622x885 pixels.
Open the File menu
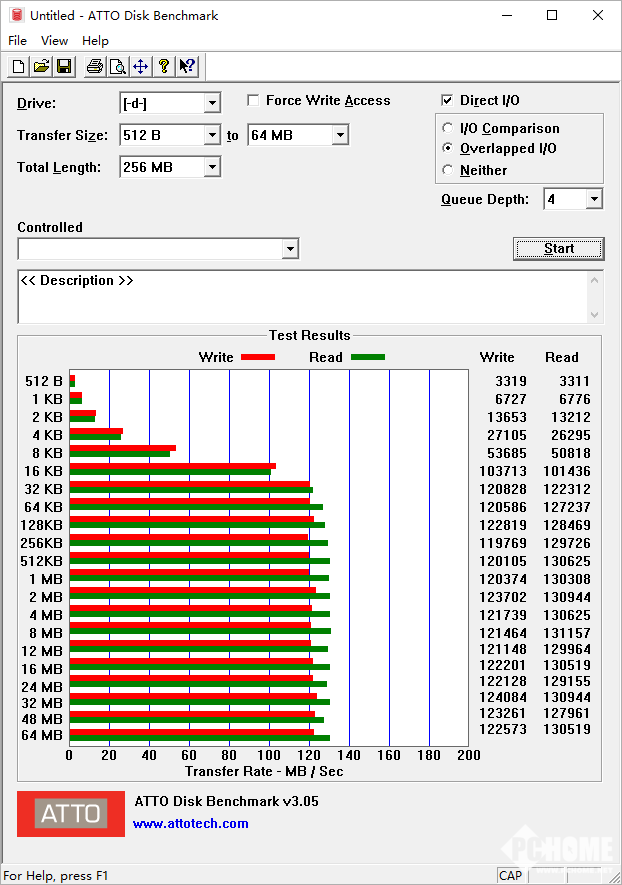17,41
